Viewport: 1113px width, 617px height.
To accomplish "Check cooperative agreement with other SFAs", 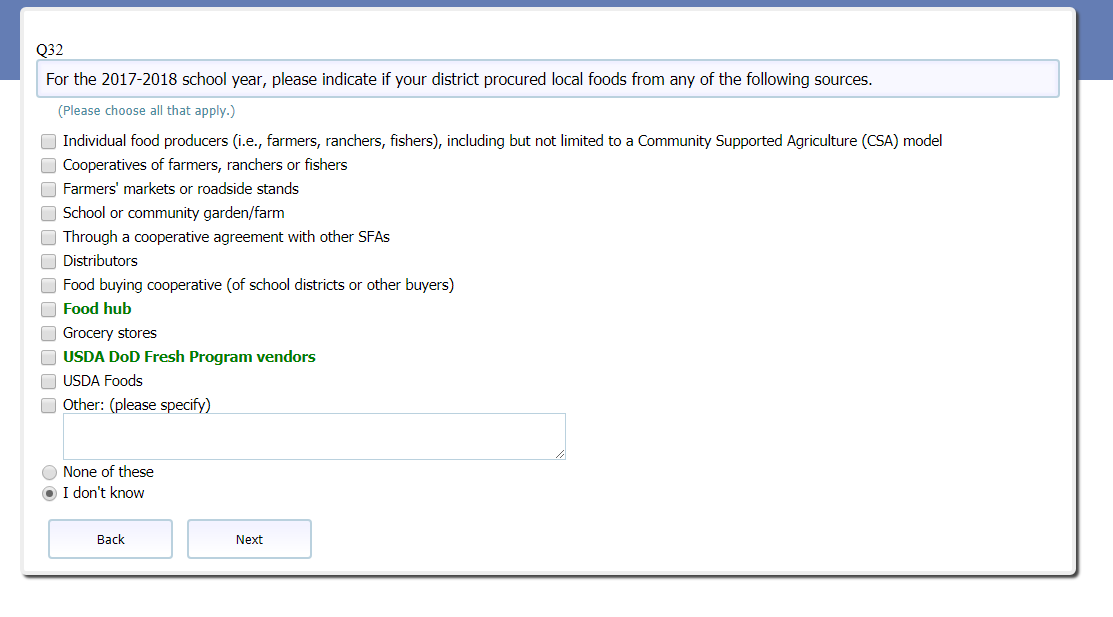I will pyautogui.click(x=49, y=237).
